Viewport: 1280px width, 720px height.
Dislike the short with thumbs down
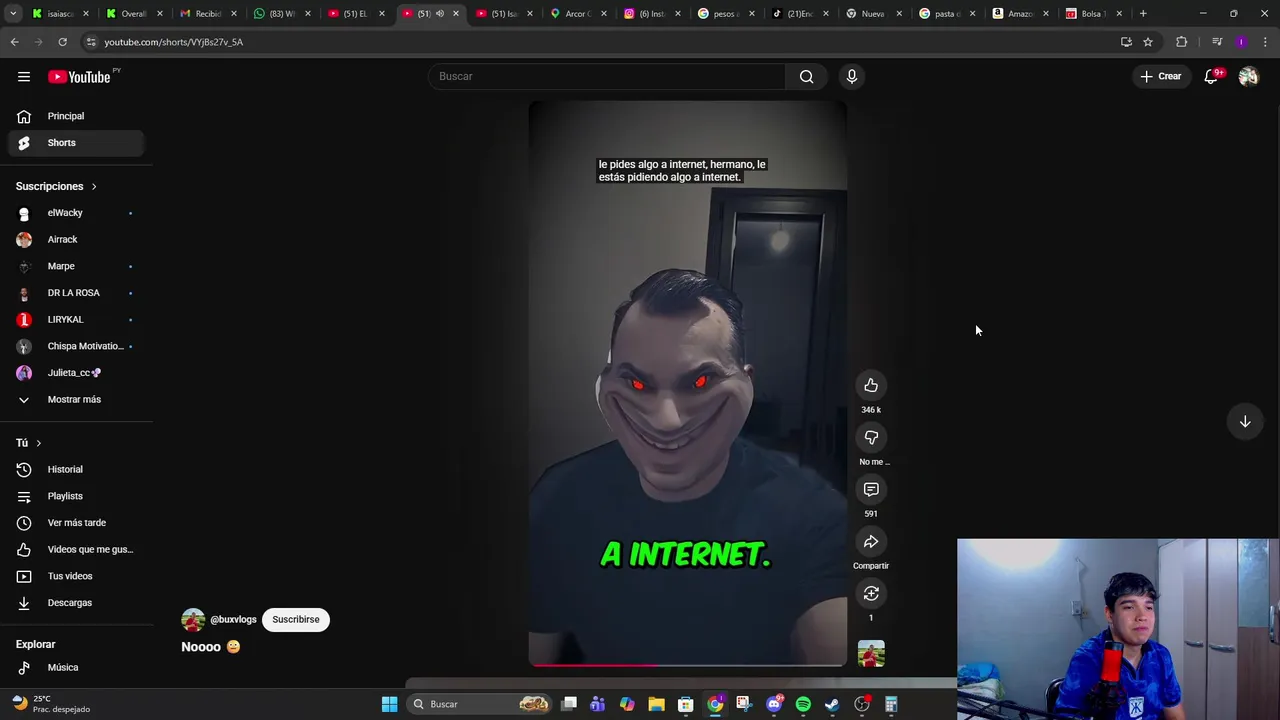(x=871, y=437)
